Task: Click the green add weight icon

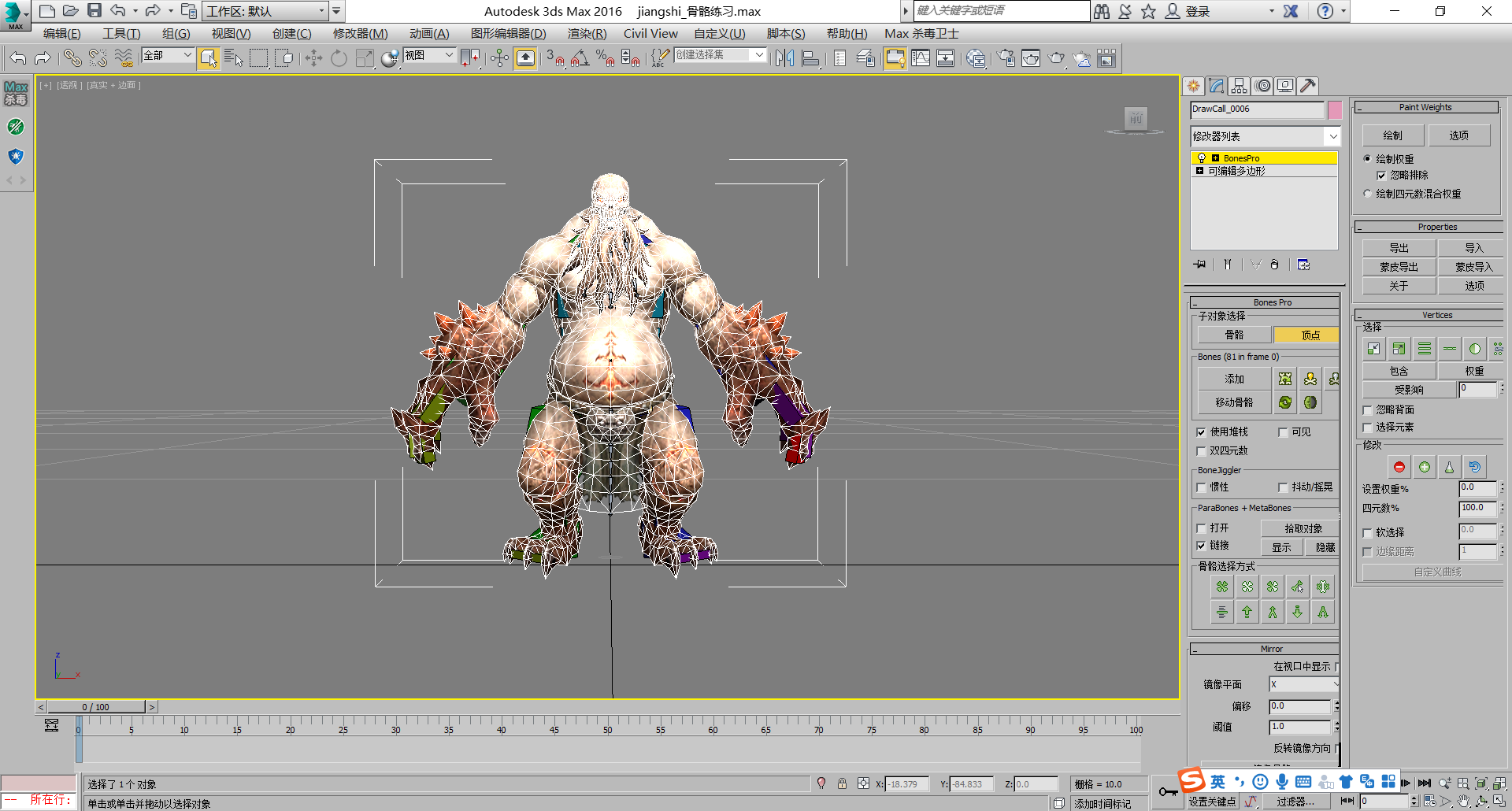Action: pos(1424,467)
